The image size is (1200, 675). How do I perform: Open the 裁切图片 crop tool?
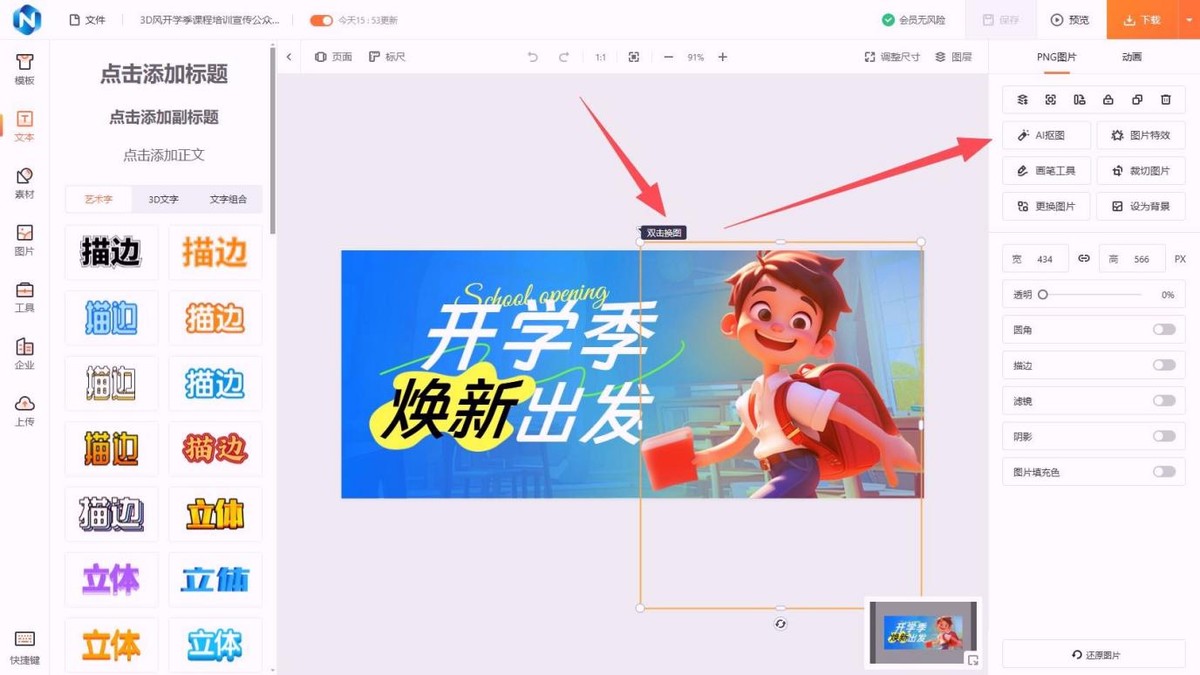coord(1141,170)
